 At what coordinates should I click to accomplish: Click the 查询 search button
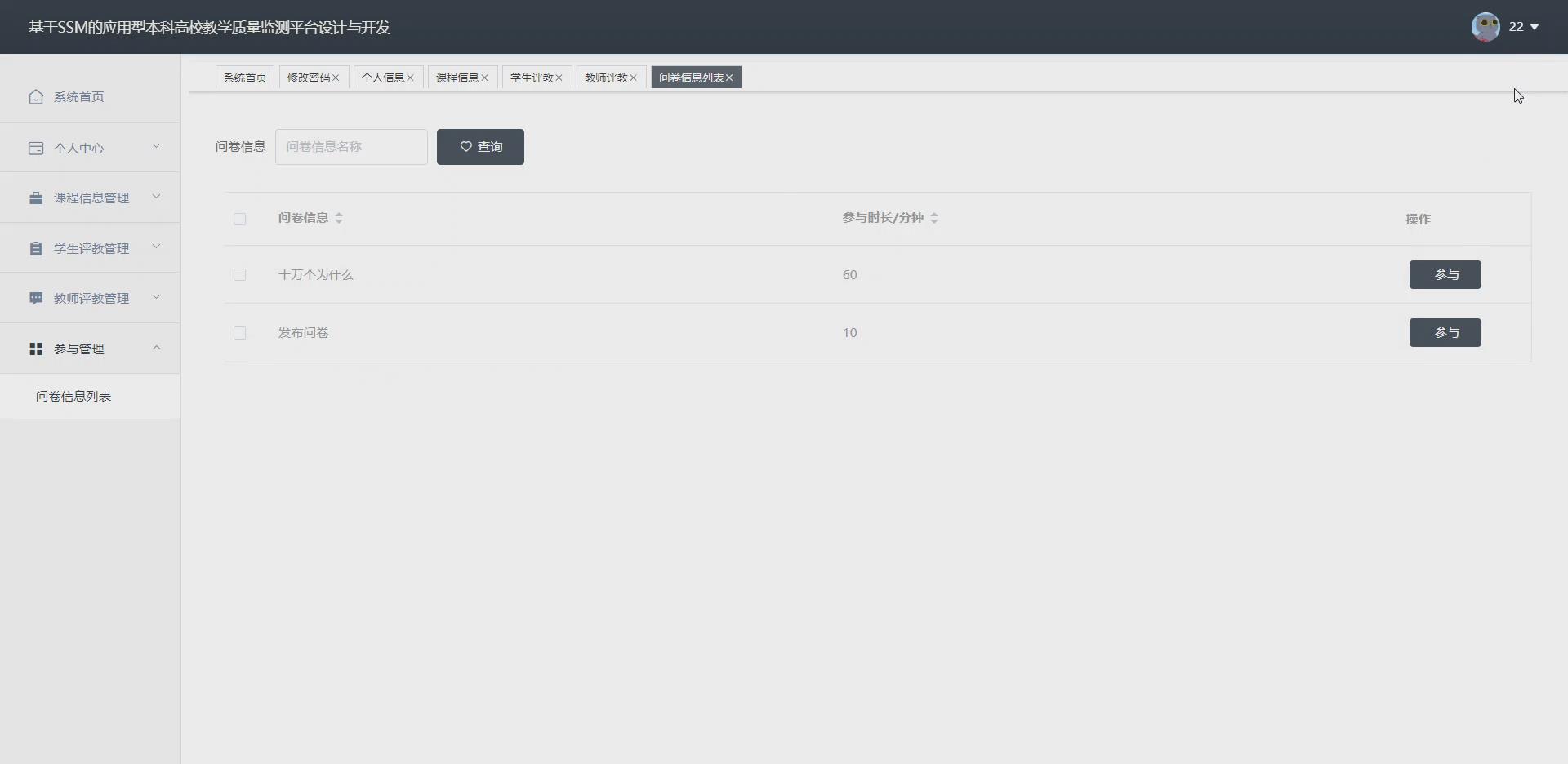[x=480, y=147]
